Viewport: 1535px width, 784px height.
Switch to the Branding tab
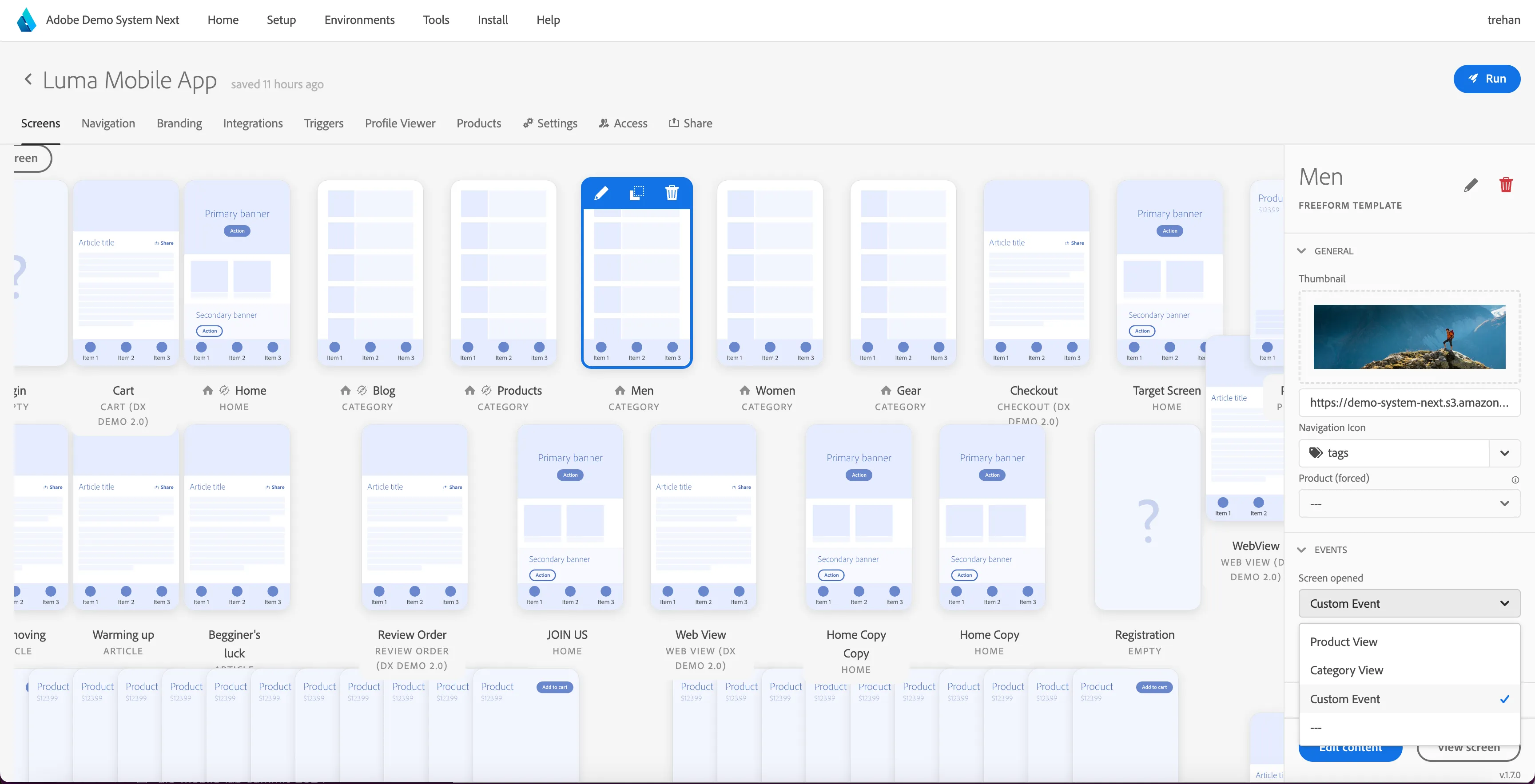(x=179, y=123)
